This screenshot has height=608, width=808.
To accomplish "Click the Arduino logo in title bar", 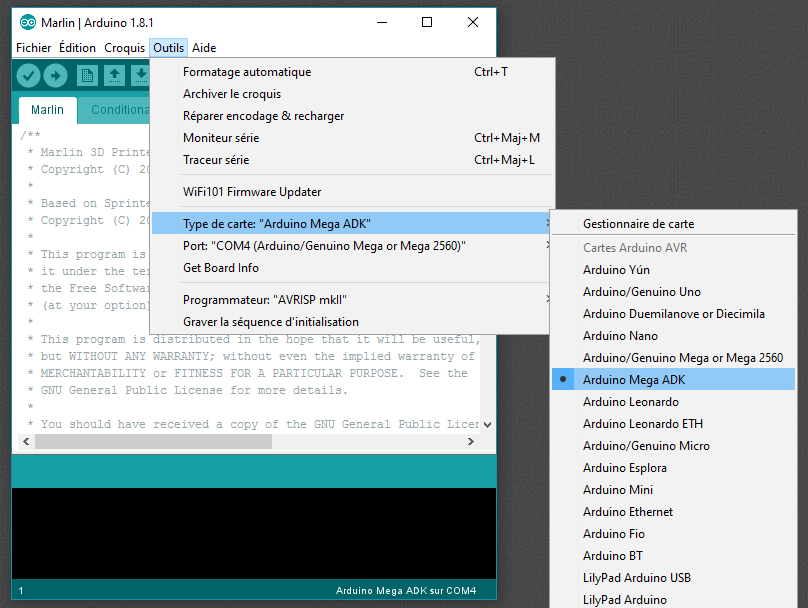I will (27, 22).
